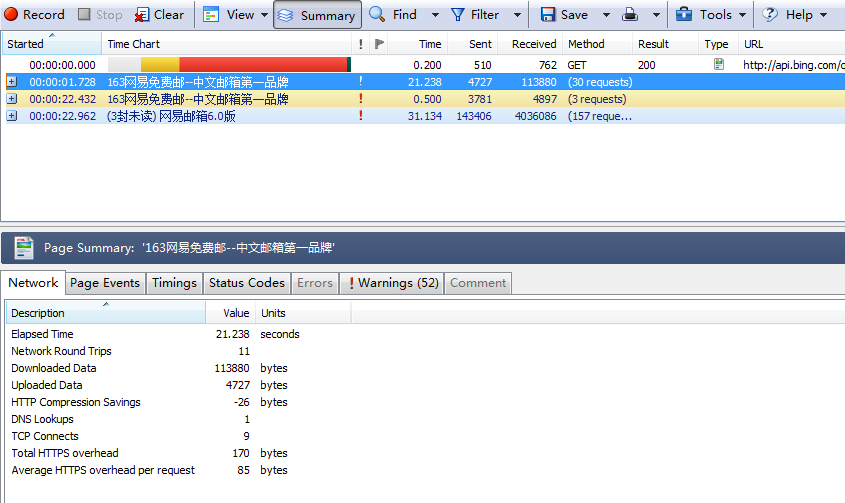
Task: Save the log with the floppy icon
Action: pyautogui.click(x=548, y=15)
